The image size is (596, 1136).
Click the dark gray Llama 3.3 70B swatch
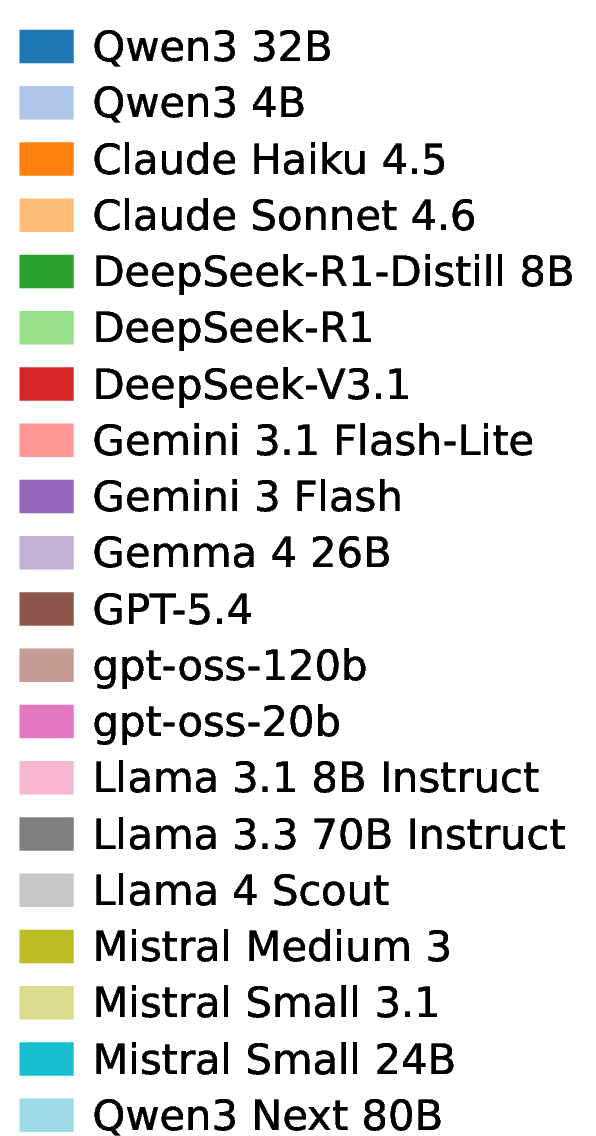click(46, 834)
